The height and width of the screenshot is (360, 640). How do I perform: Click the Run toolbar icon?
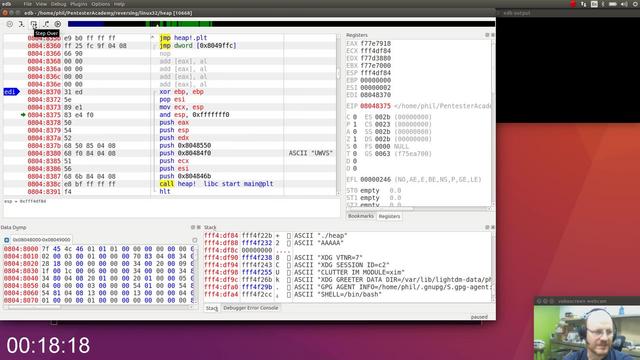(58, 24)
